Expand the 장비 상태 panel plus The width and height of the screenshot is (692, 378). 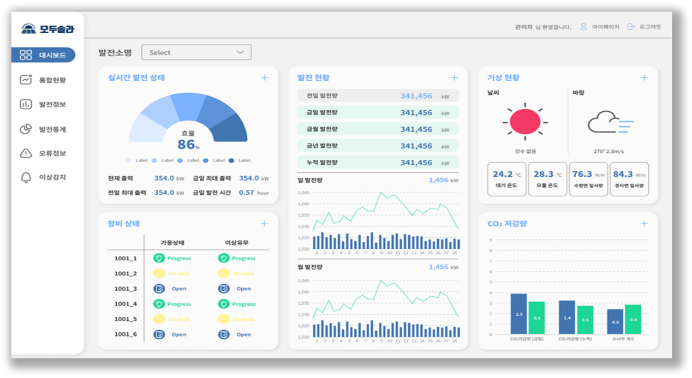[264, 224]
